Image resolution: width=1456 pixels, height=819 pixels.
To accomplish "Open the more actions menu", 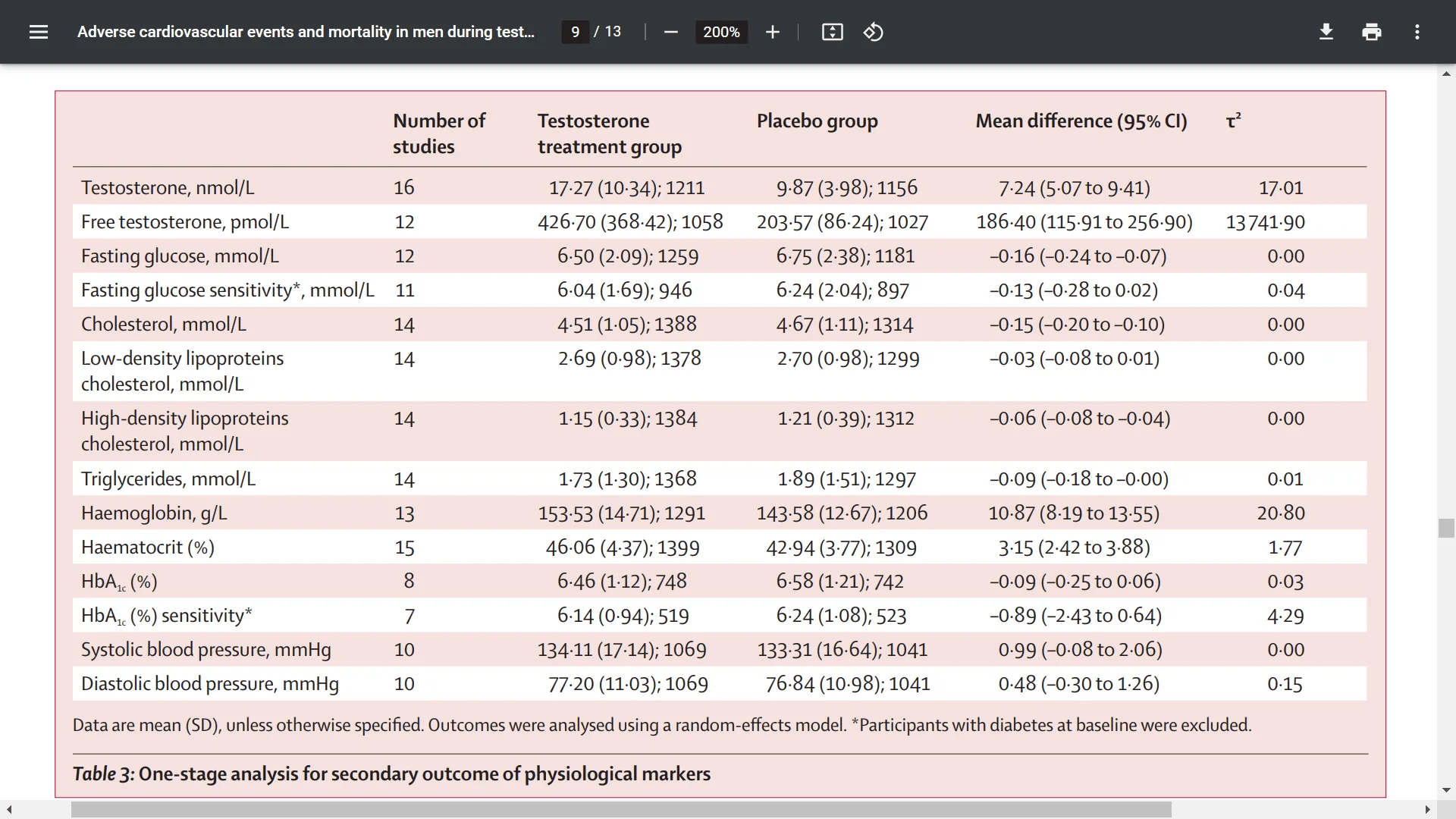I will coord(1417,32).
